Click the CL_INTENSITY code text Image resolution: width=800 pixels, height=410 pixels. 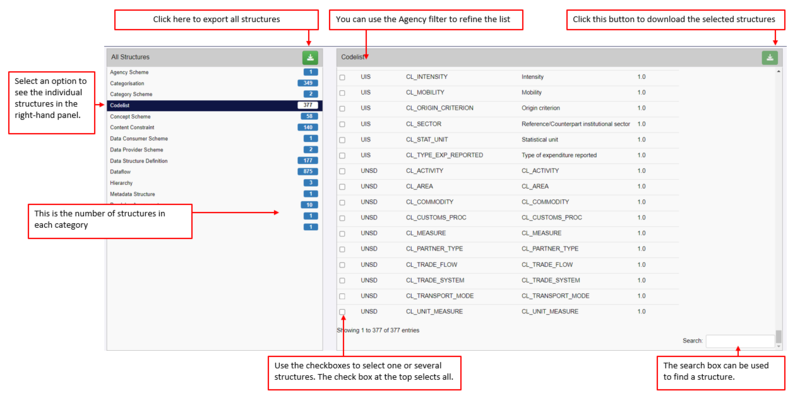pyautogui.click(x=427, y=77)
